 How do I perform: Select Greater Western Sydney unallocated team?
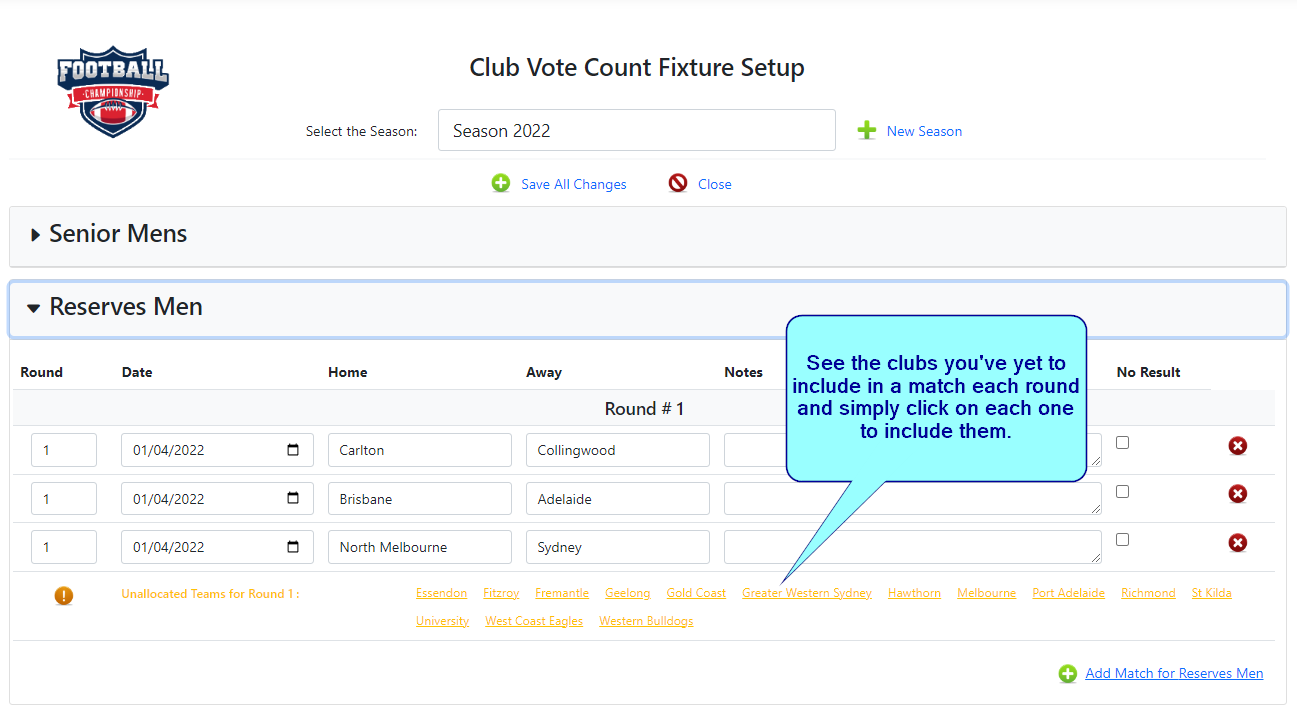coord(807,593)
